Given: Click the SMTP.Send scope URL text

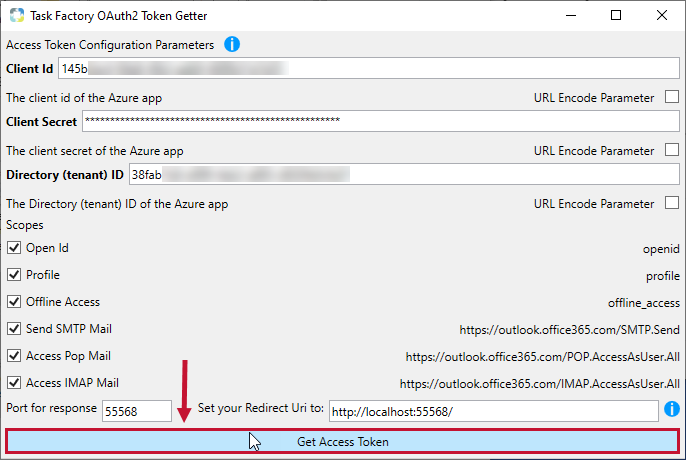Looking at the screenshot, I should click(x=570, y=330).
